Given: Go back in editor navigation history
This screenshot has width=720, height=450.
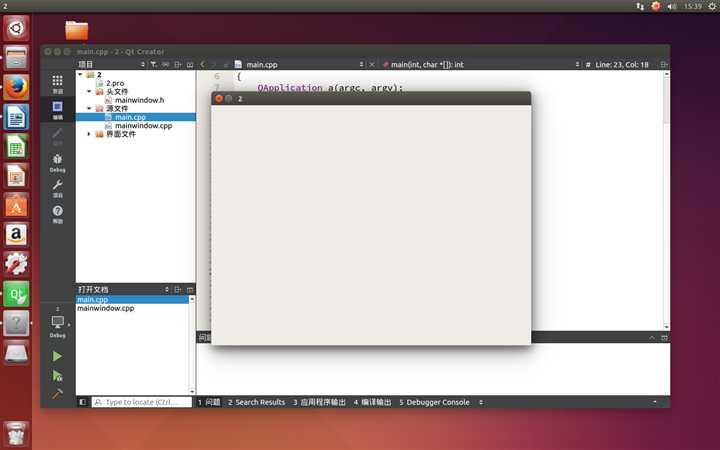Looking at the screenshot, I should (x=202, y=65).
